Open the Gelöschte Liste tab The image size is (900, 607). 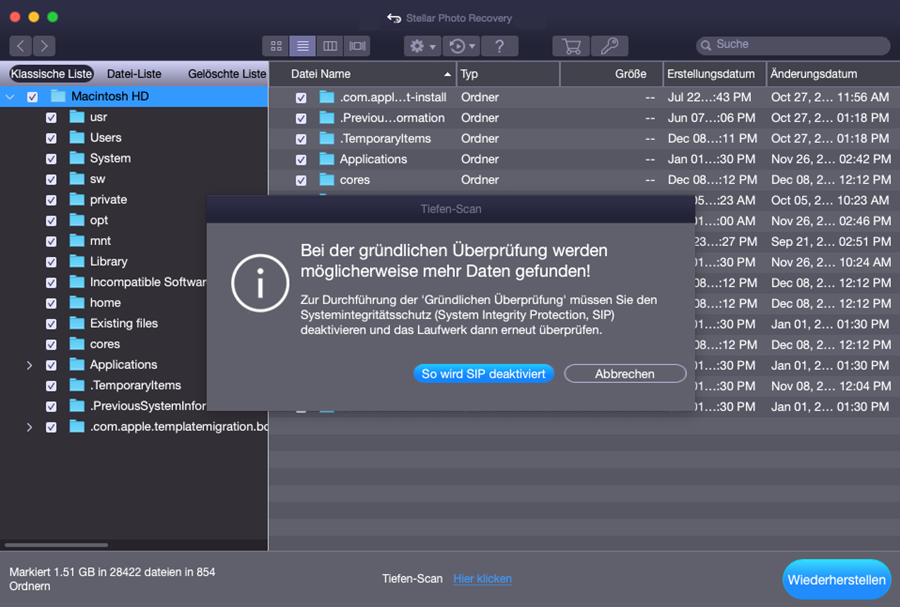click(227, 74)
